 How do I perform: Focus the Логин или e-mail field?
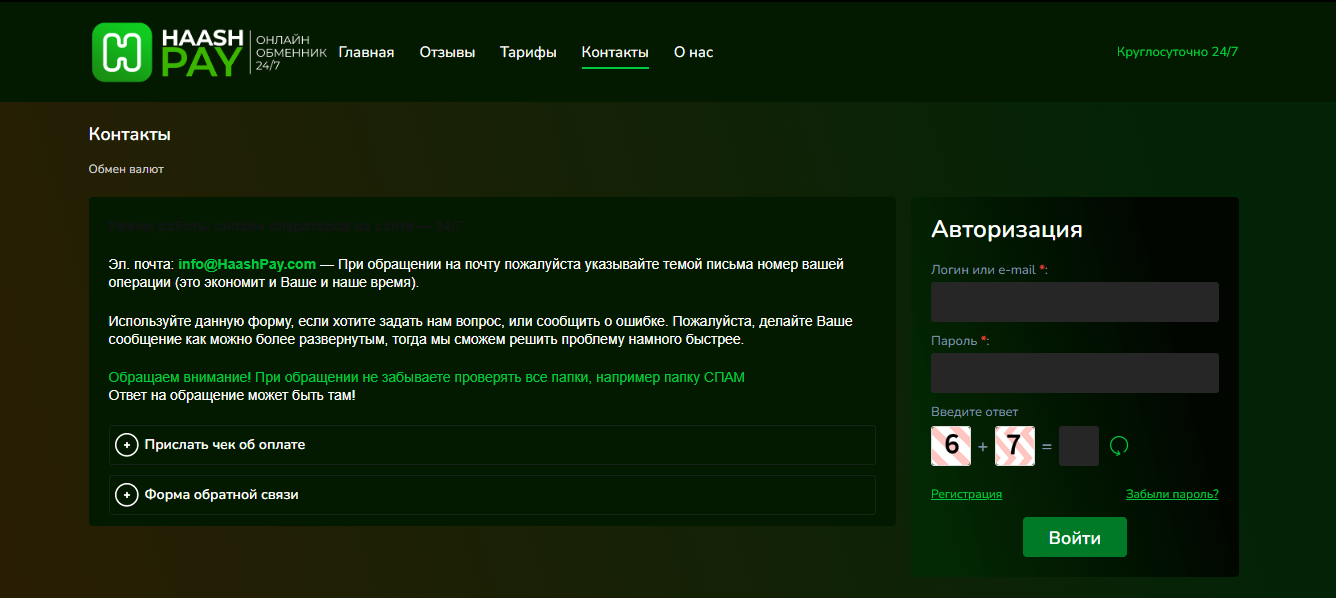[x=1075, y=302]
